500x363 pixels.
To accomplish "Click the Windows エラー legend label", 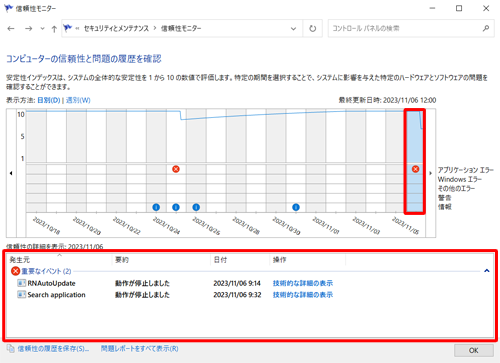I will (460, 179).
